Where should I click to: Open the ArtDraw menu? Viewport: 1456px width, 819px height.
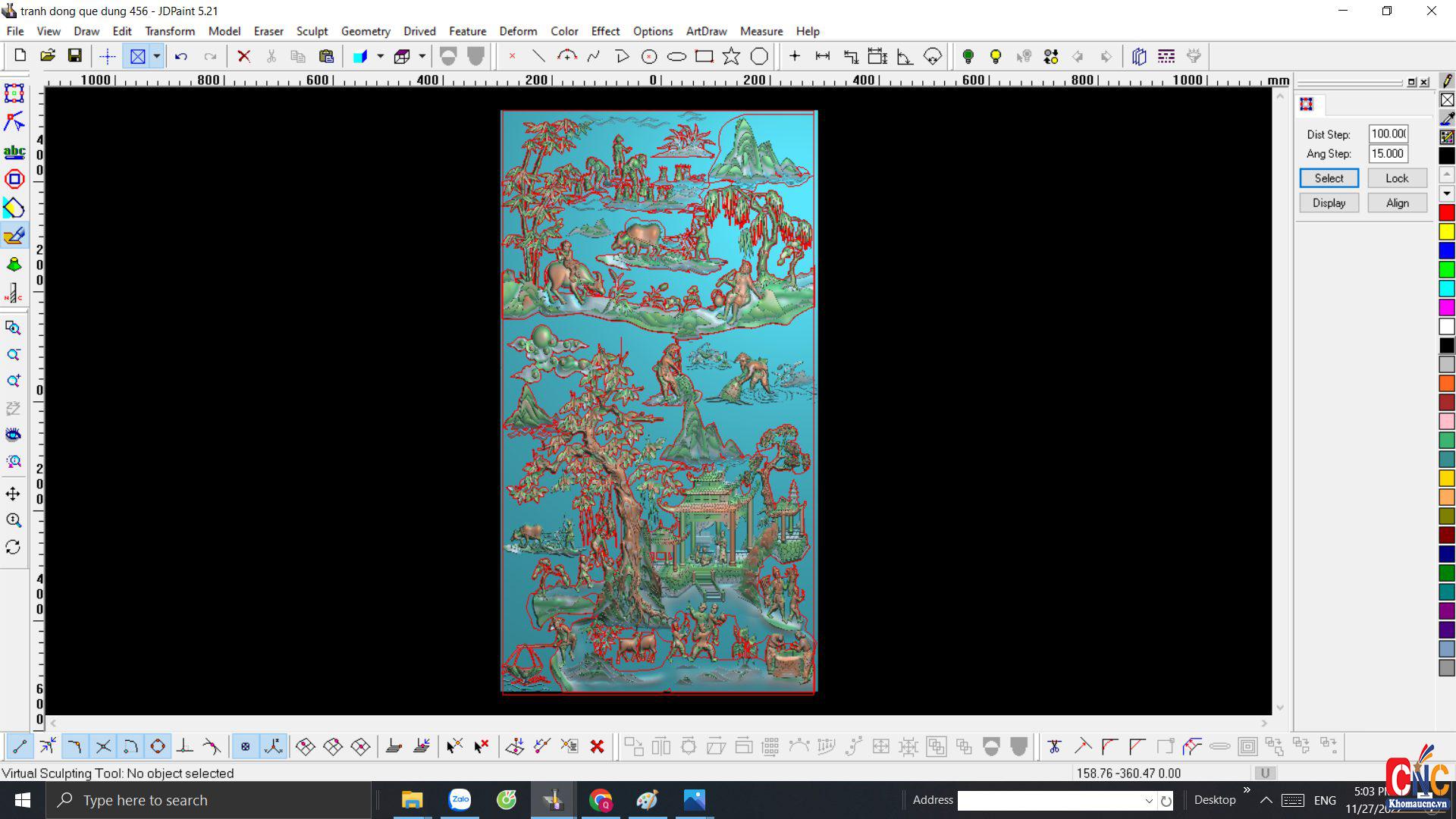coord(705,31)
